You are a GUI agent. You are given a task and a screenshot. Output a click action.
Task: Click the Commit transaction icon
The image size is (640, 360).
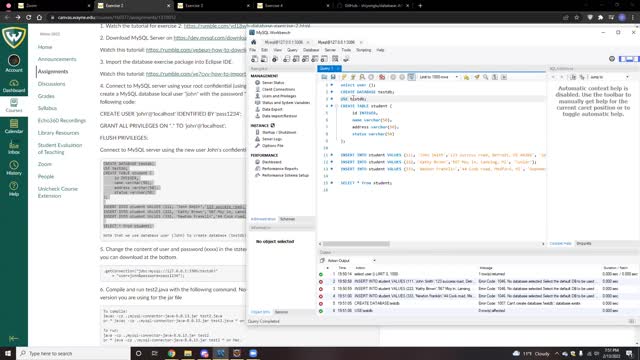point(393,77)
